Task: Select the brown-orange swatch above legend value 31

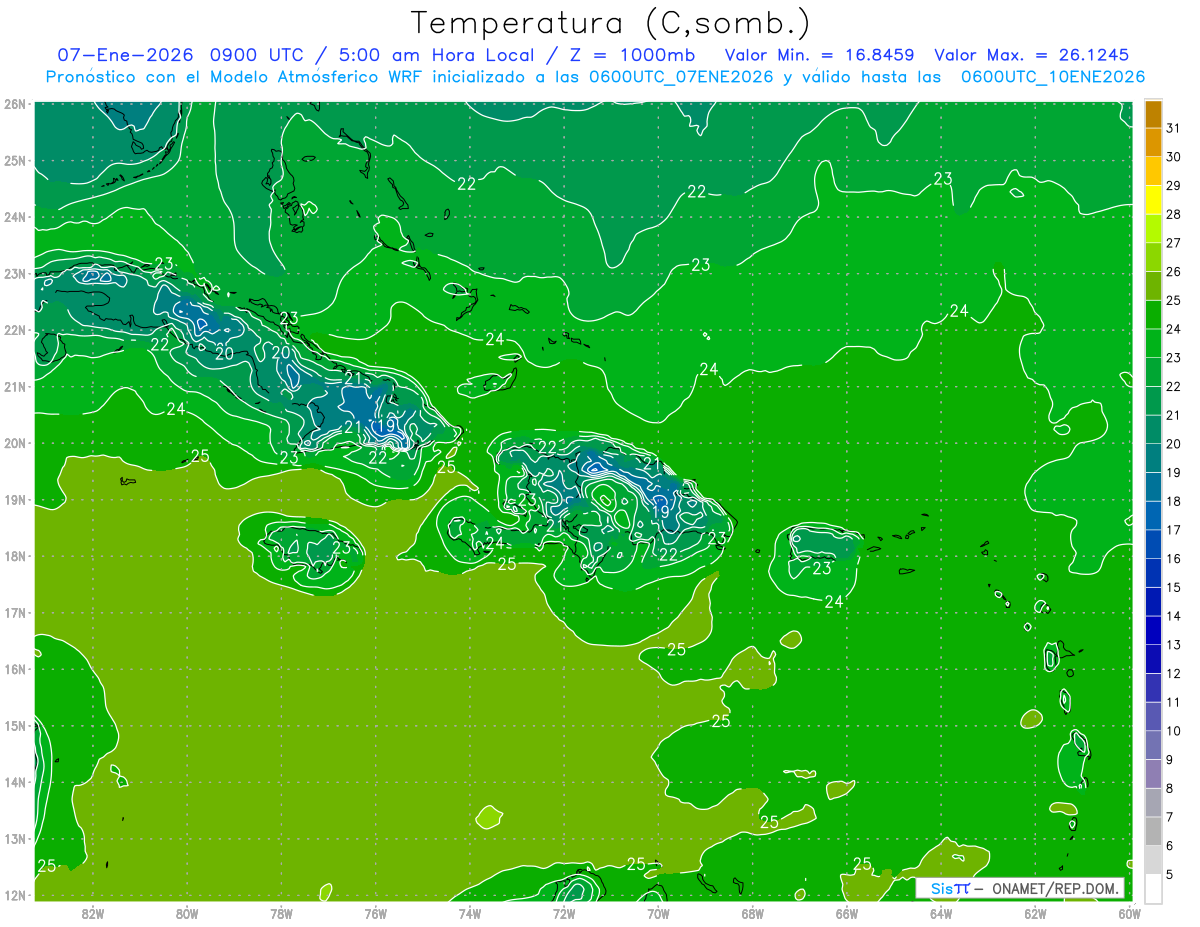Action: coord(1153,114)
